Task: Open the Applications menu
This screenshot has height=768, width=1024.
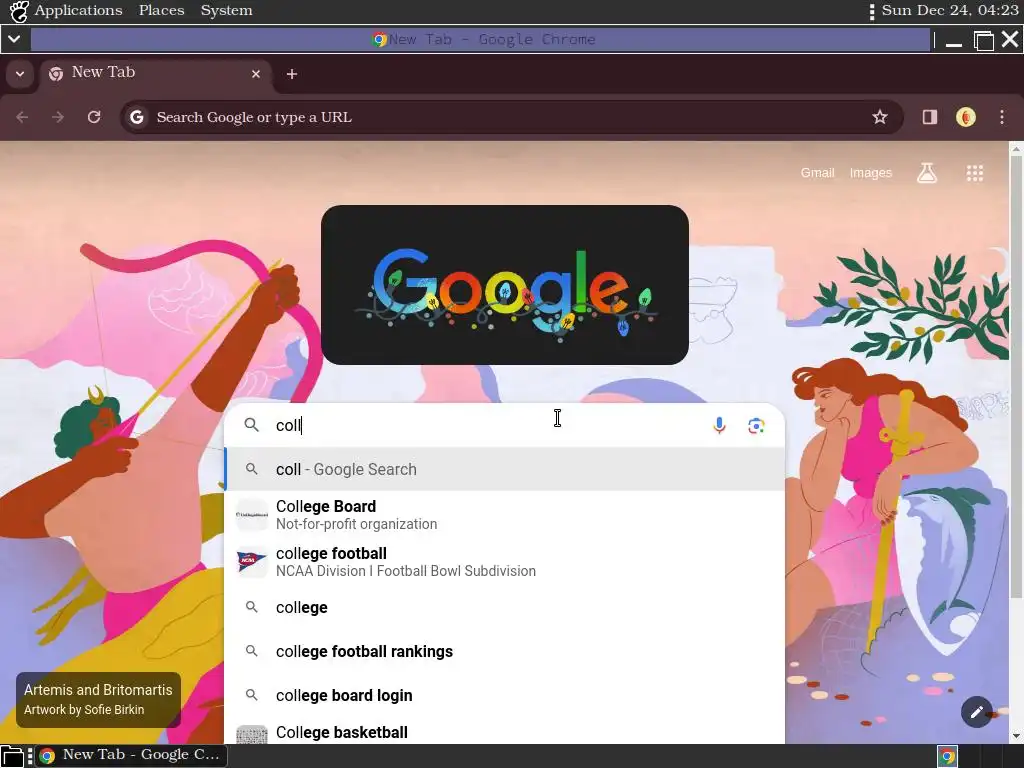Action: (x=78, y=10)
